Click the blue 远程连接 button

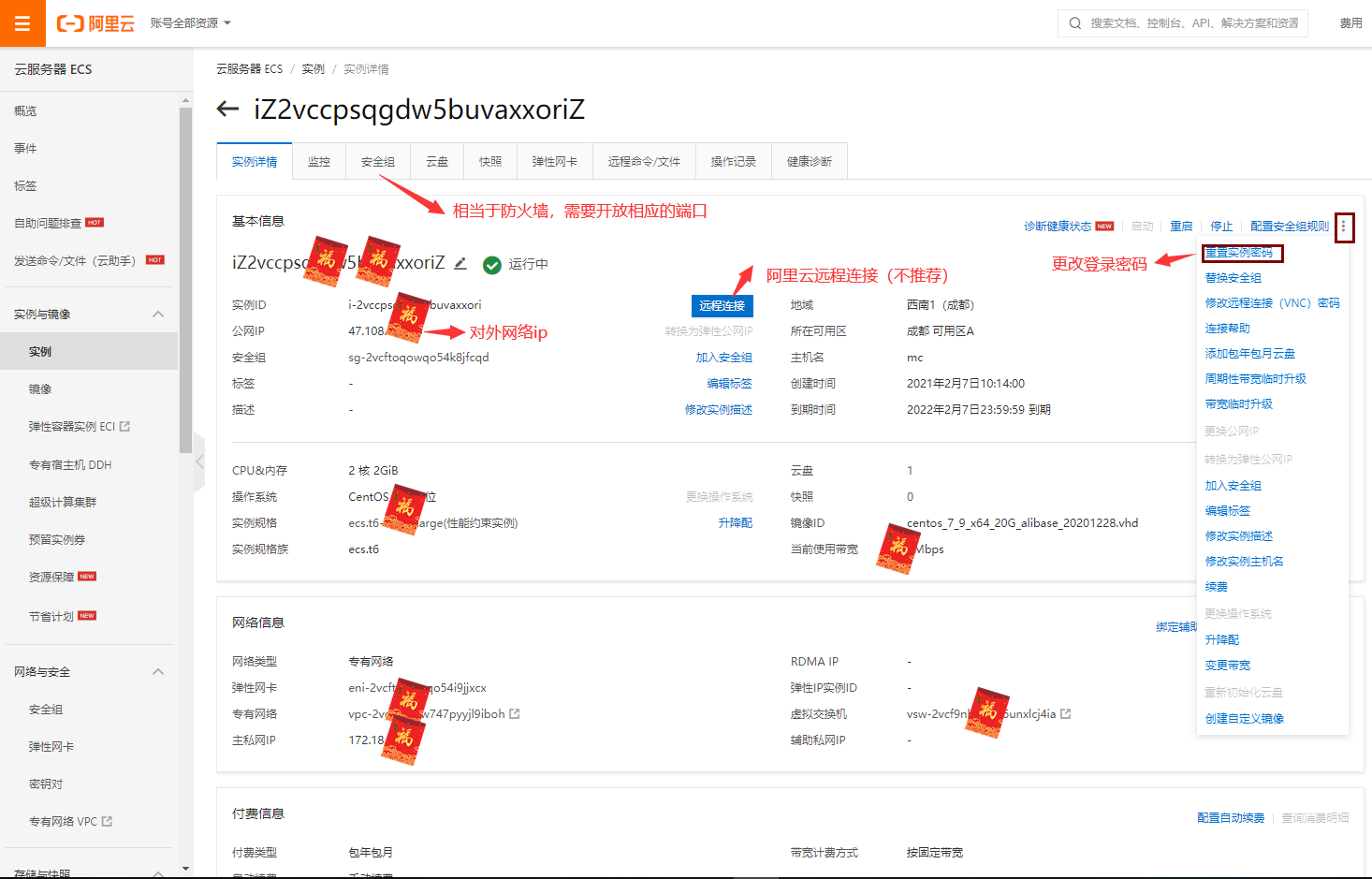[x=722, y=306]
